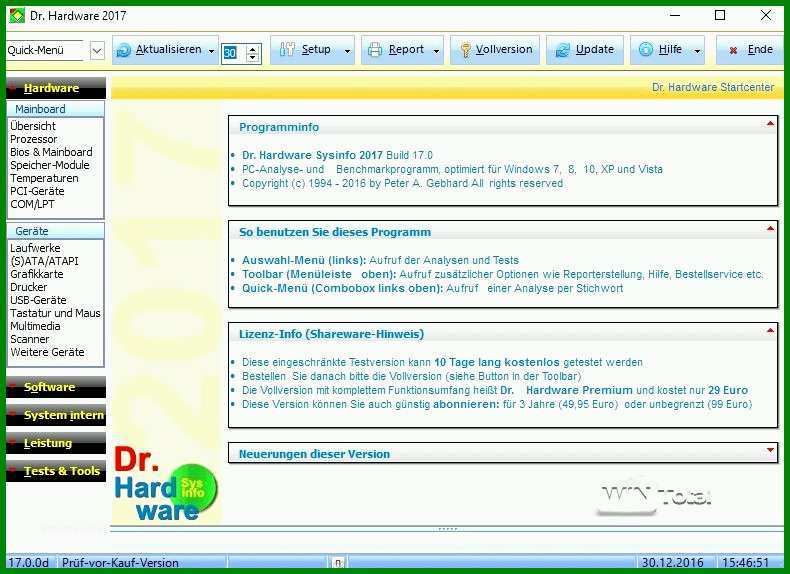Viewport: 790px width, 574px height.
Task: Open the PCI-Geräte entry
Action: (x=37, y=192)
